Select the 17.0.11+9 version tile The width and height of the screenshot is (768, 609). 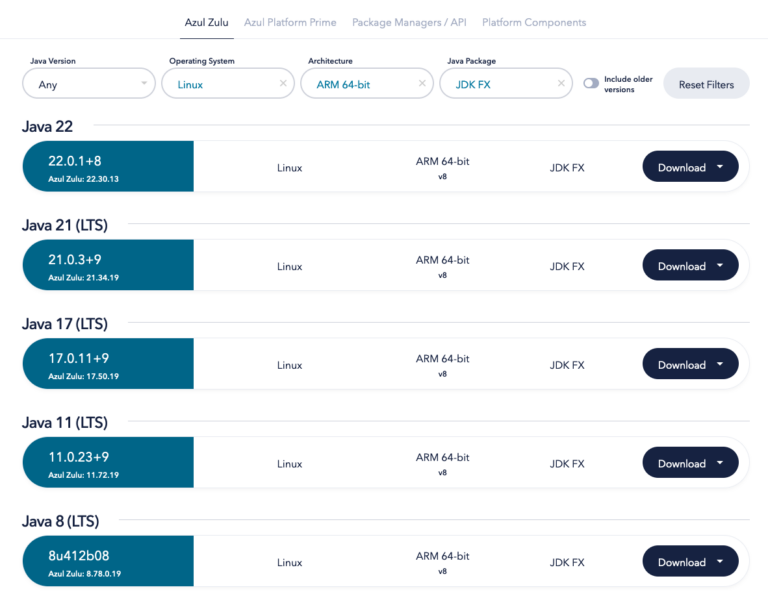tap(108, 365)
